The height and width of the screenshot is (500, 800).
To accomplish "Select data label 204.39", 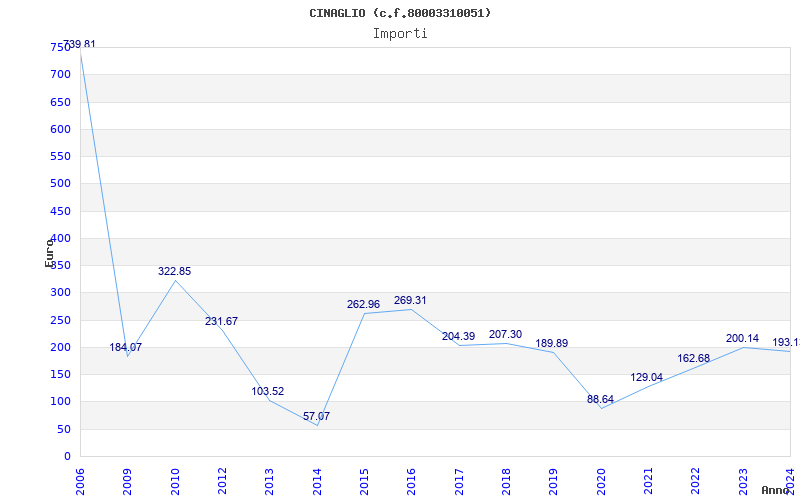I will click(x=458, y=336).
